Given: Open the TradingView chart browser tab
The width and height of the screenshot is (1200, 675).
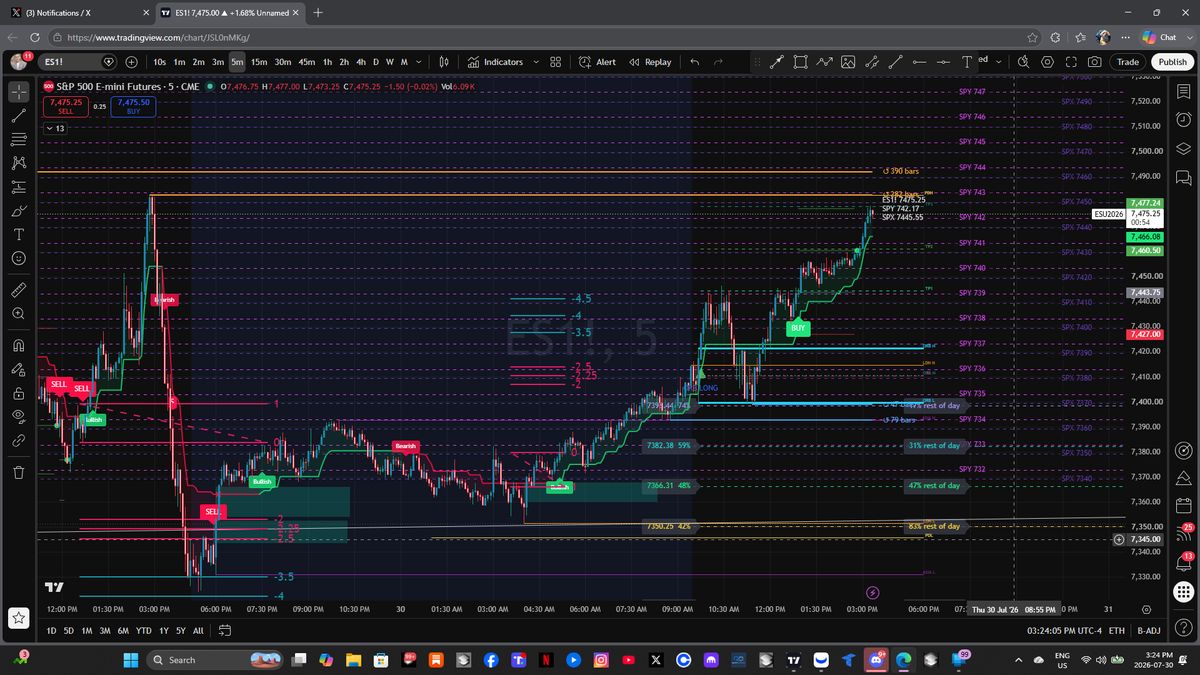Looking at the screenshot, I should click(229, 12).
